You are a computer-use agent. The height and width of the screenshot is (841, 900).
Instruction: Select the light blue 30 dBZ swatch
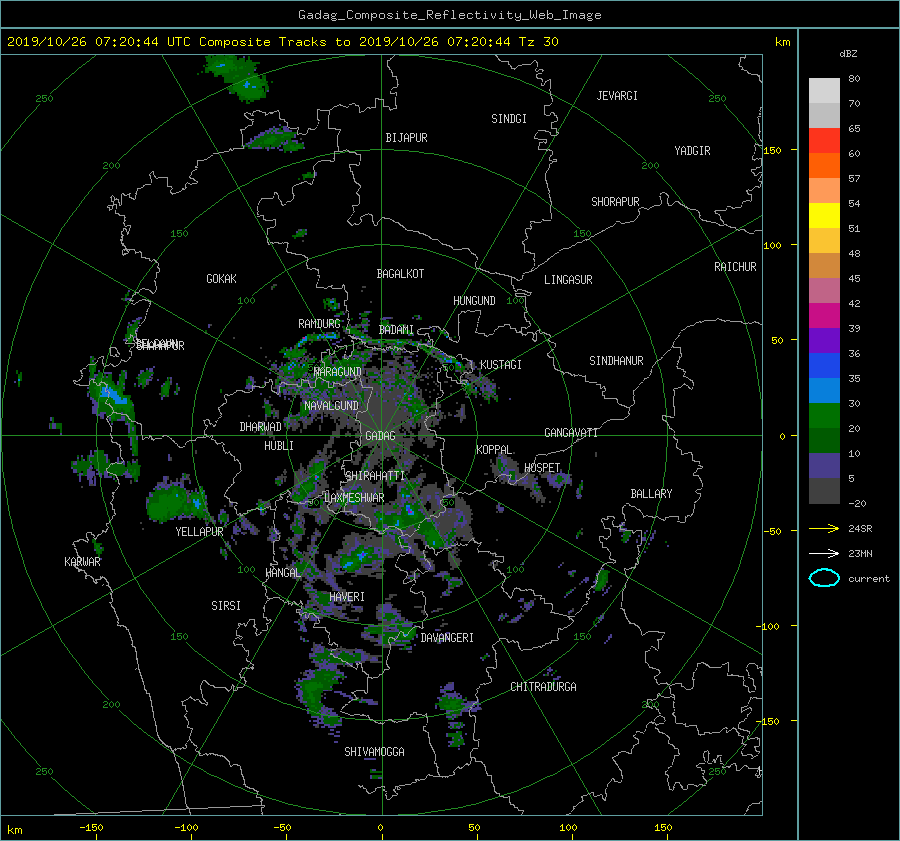point(824,390)
